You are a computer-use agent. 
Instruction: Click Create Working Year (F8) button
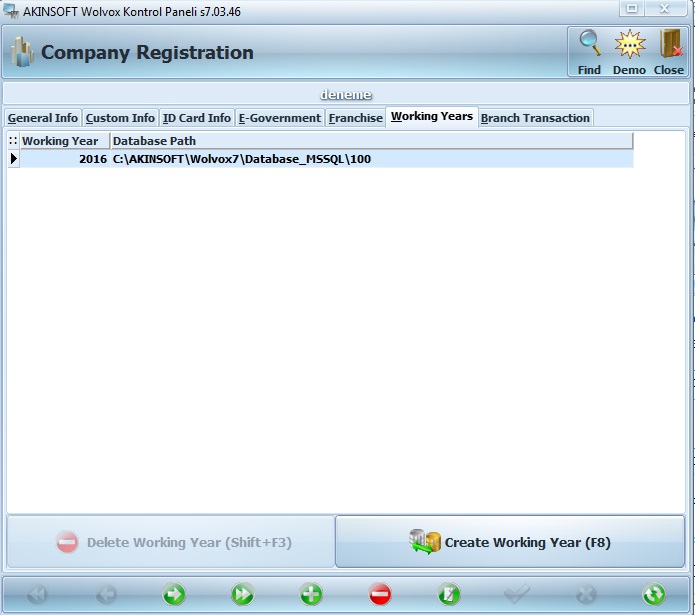510,541
